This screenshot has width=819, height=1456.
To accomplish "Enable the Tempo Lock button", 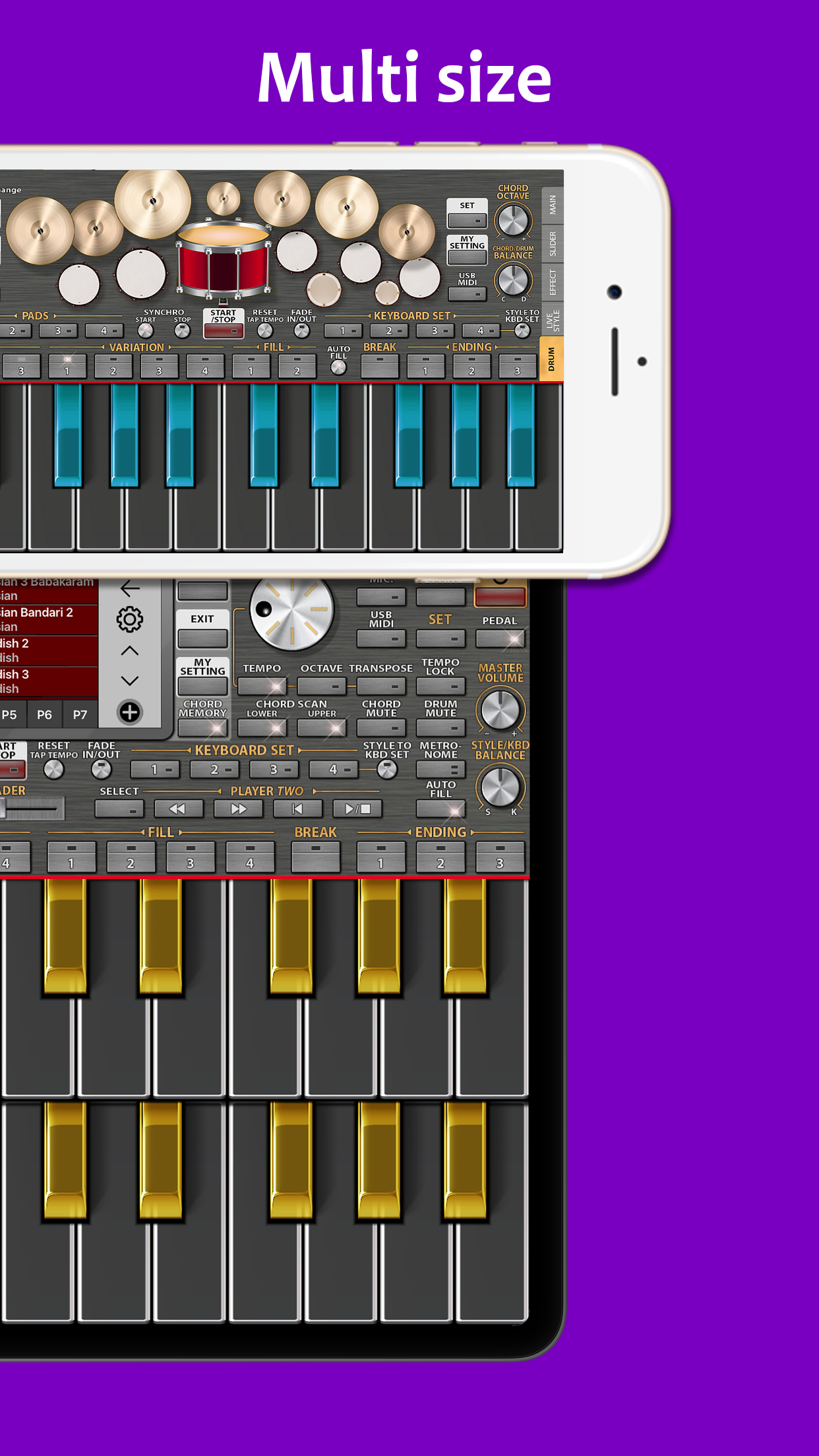I will [x=440, y=686].
